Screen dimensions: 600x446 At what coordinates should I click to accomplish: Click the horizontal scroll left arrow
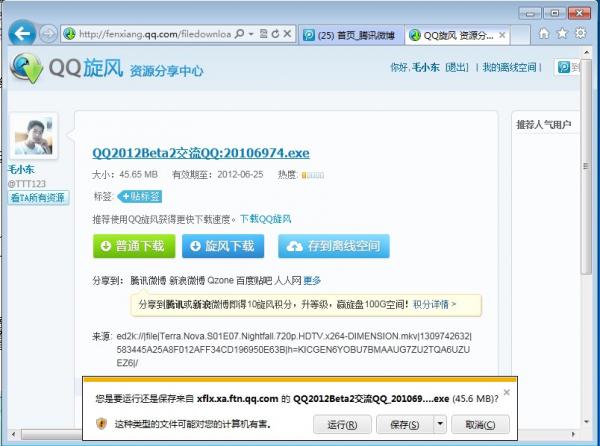coord(13,434)
